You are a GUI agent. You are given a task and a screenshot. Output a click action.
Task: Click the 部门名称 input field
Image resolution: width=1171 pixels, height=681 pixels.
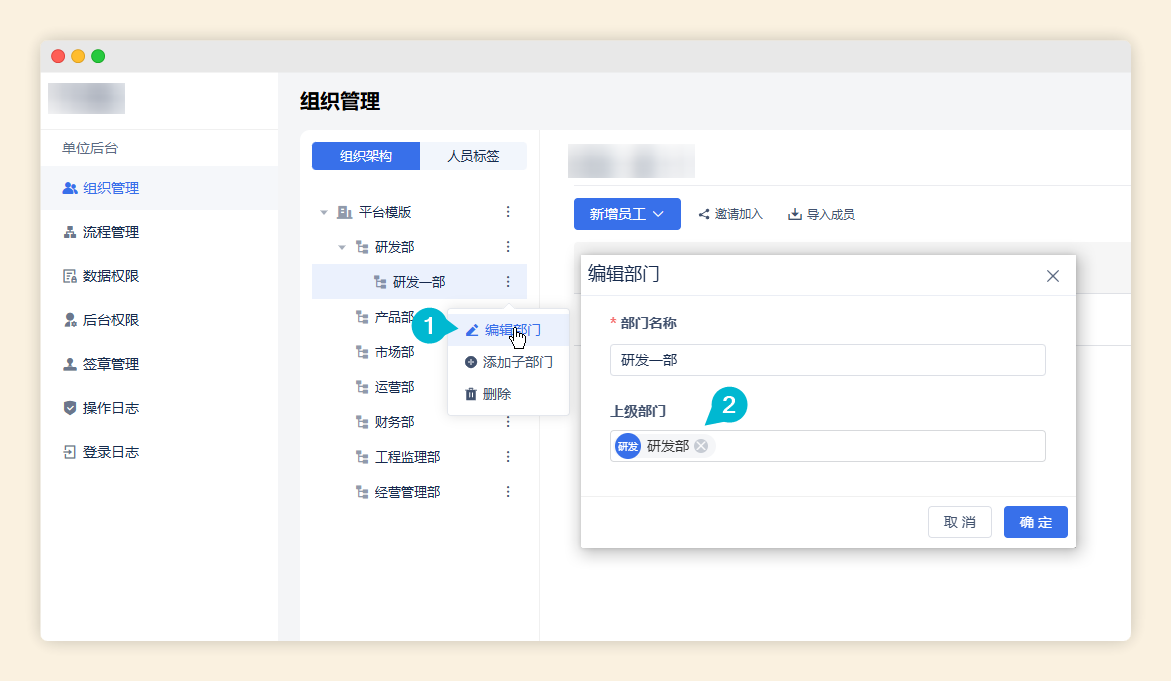point(827,360)
